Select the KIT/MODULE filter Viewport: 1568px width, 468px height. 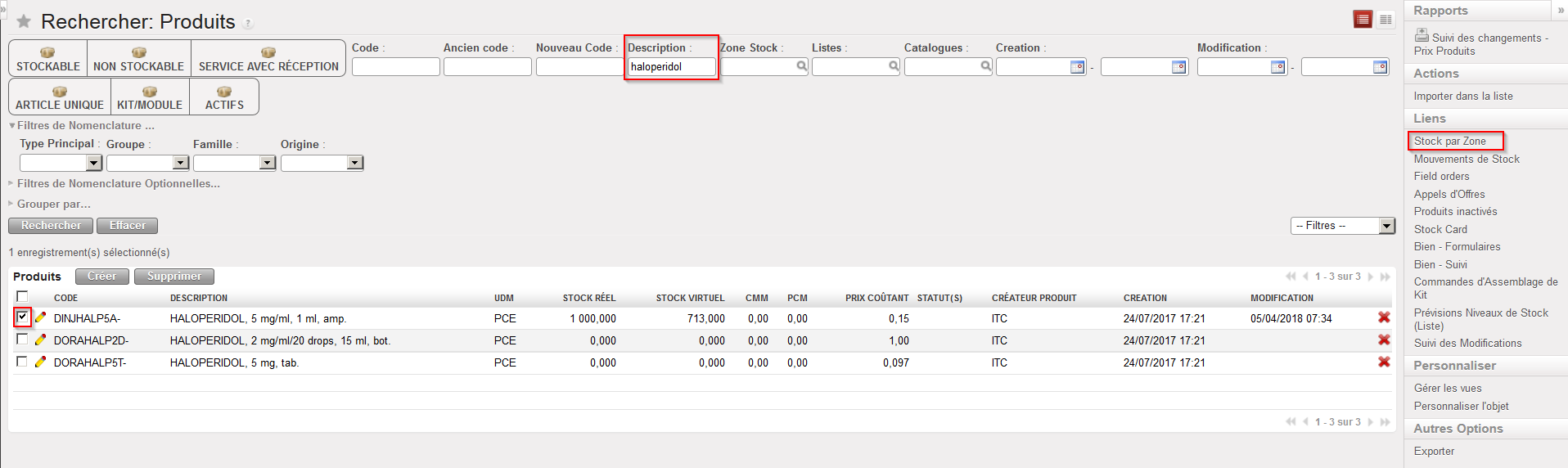pyautogui.click(x=150, y=97)
